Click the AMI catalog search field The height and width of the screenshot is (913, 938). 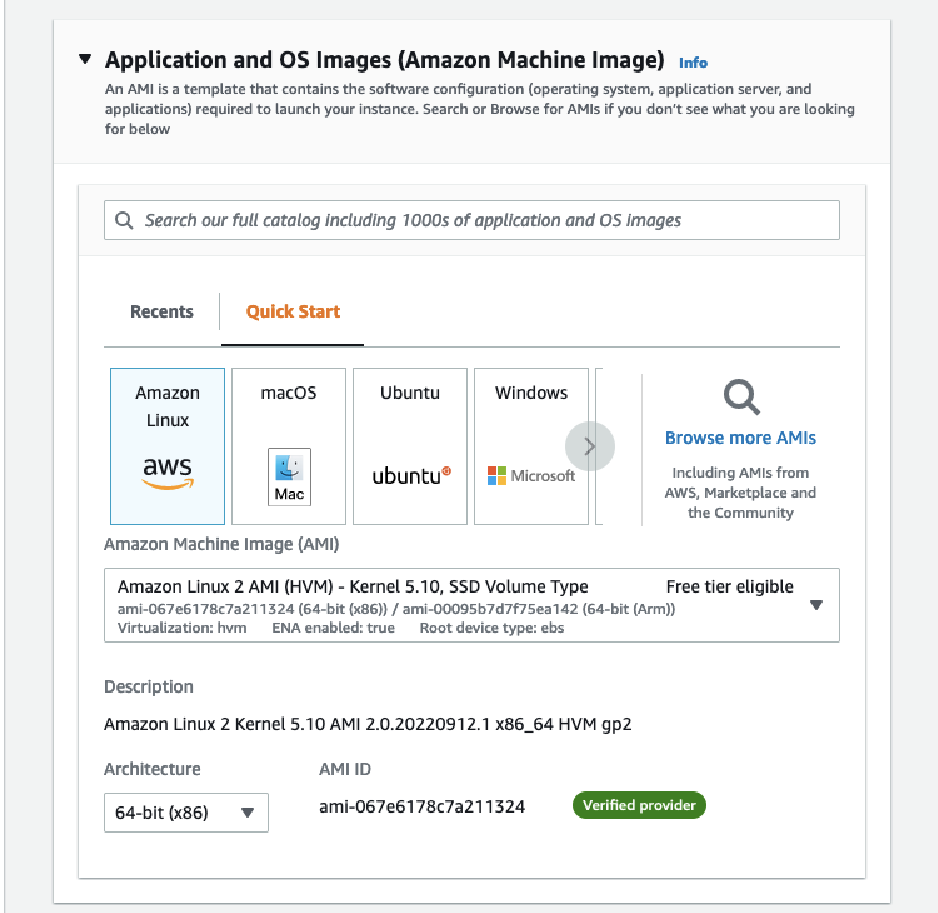(x=471, y=220)
